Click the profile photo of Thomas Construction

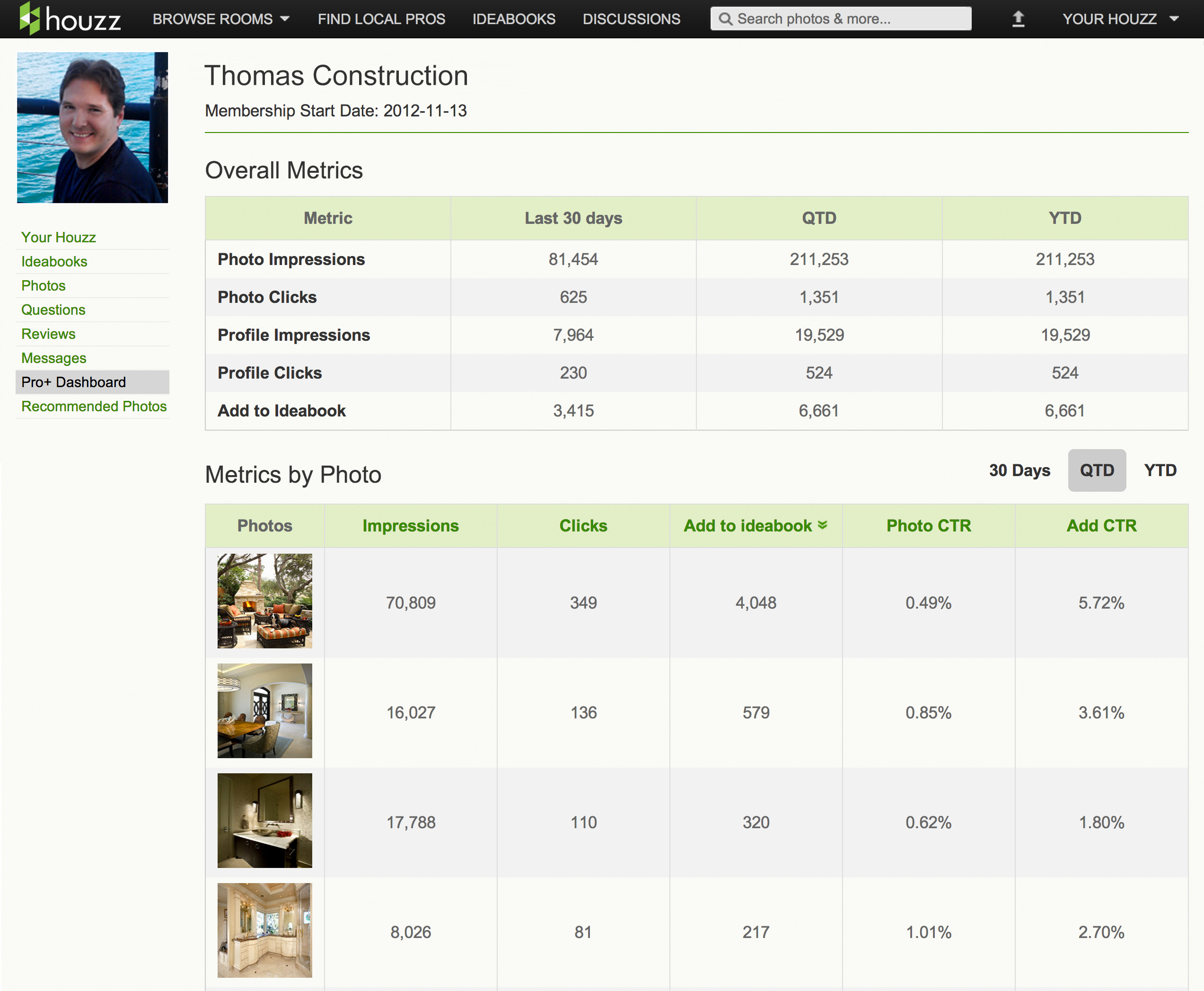point(92,127)
